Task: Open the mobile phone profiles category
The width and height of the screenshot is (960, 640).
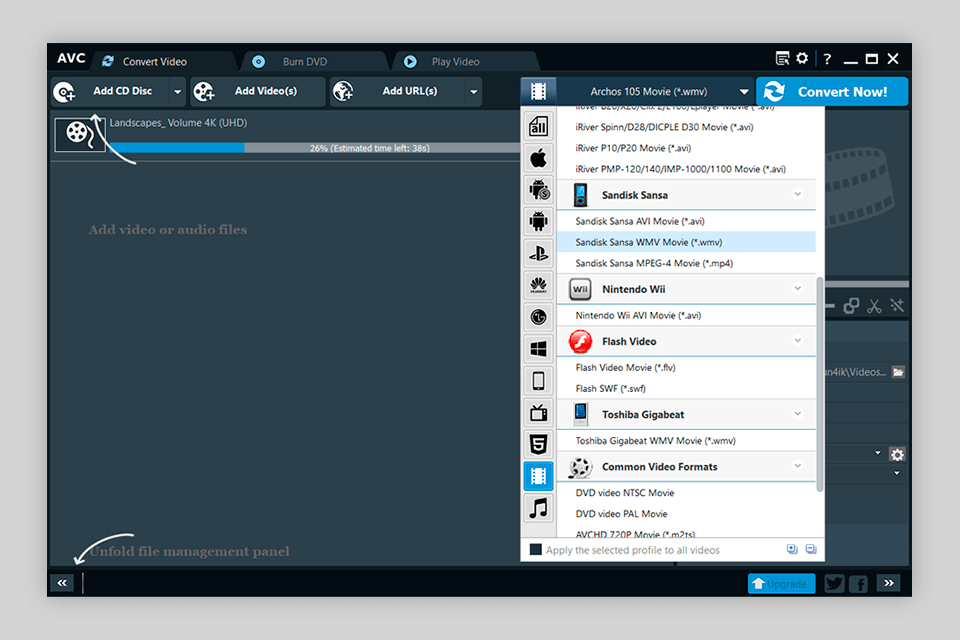Action: [x=538, y=380]
